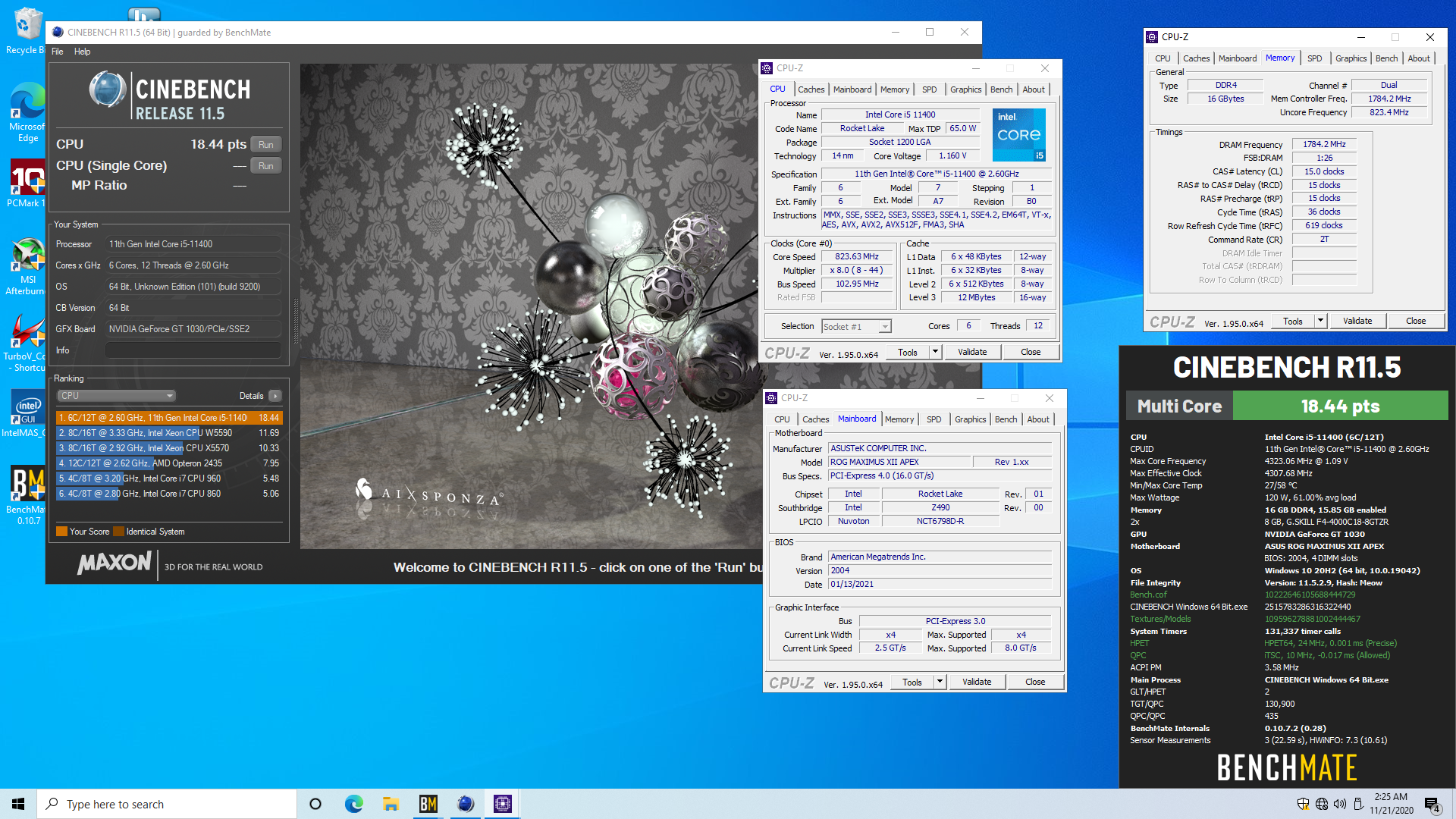
Task: Click the Info input field in Cinebench
Action: pyautogui.click(x=193, y=350)
